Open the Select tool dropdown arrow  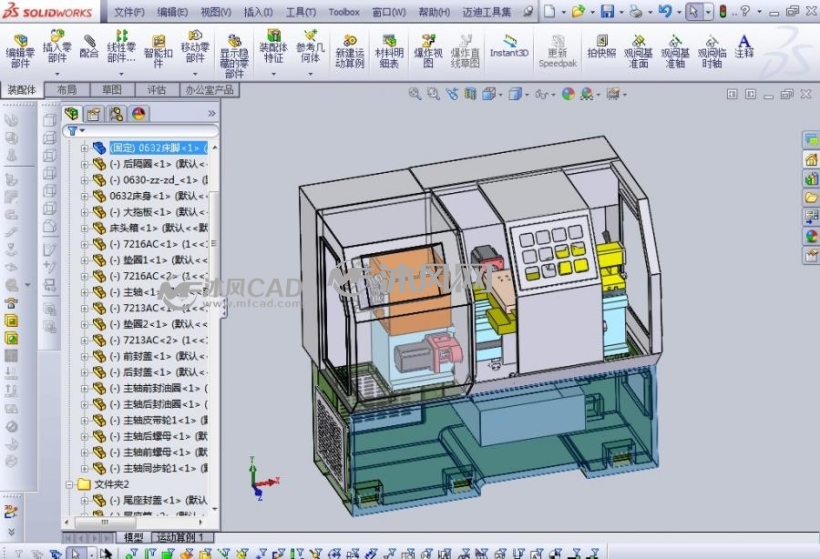pos(708,12)
